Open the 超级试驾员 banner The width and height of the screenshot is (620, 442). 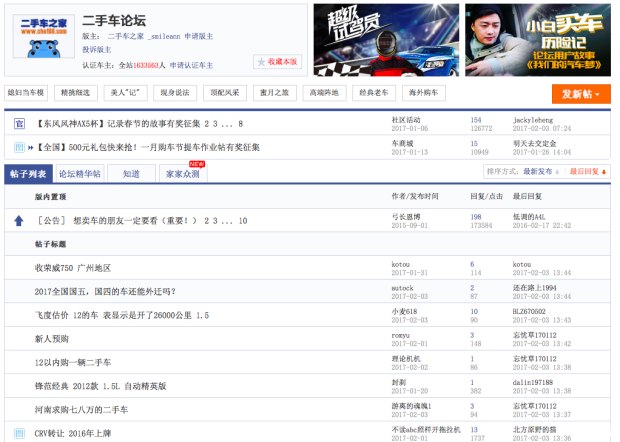[386, 40]
